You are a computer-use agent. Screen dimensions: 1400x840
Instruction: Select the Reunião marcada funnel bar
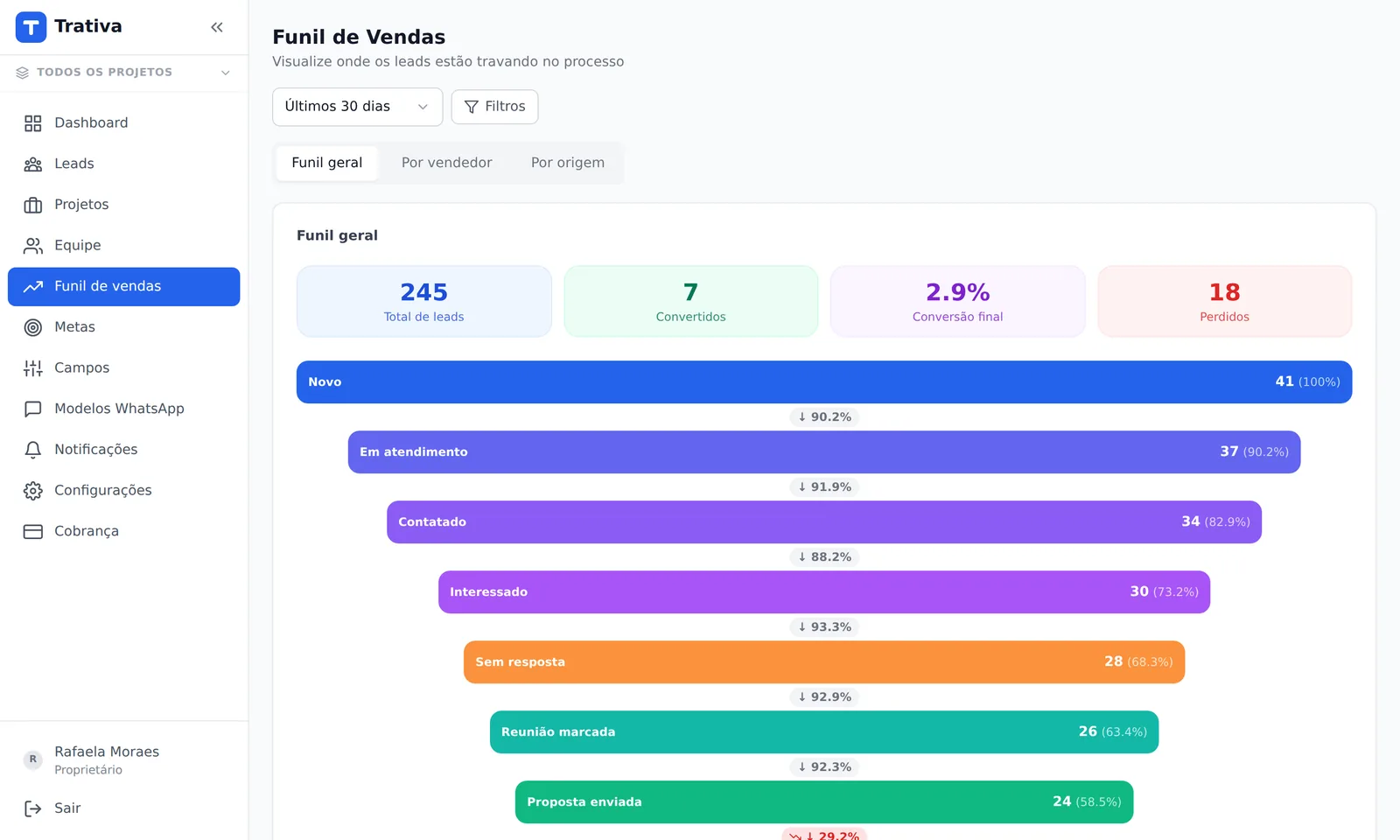(x=824, y=732)
